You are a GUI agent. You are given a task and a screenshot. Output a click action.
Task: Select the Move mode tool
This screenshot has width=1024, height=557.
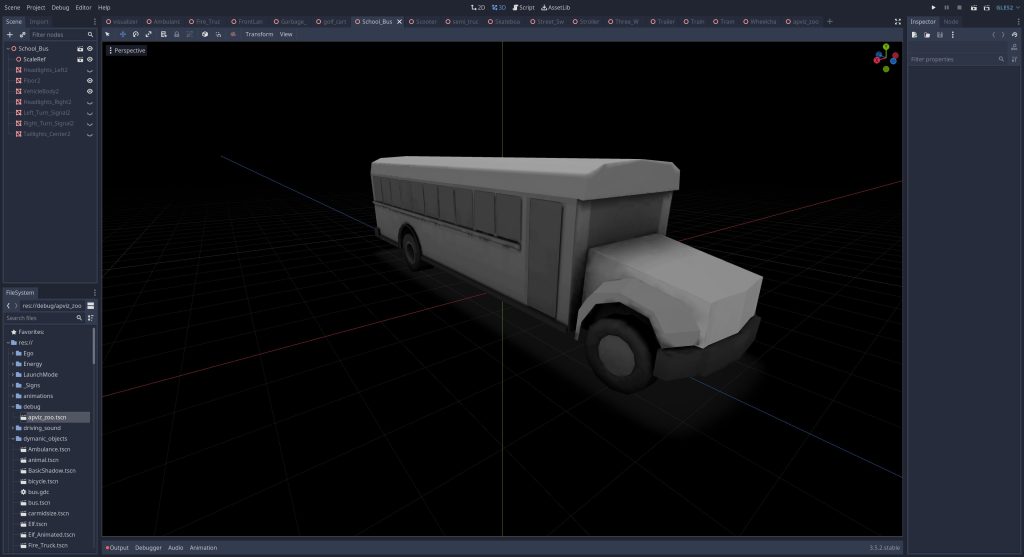122,34
